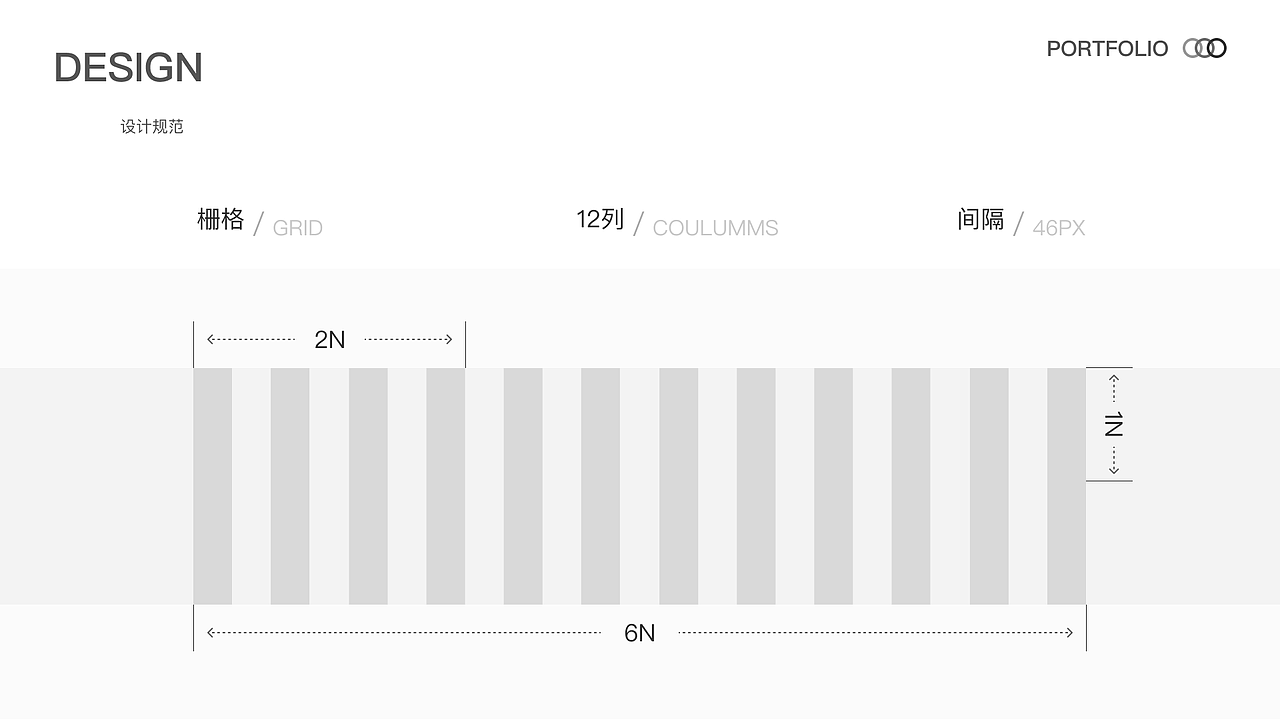The image size is (1280, 720).
Task: Click the 2N measurement label
Action: [x=330, y=340]
